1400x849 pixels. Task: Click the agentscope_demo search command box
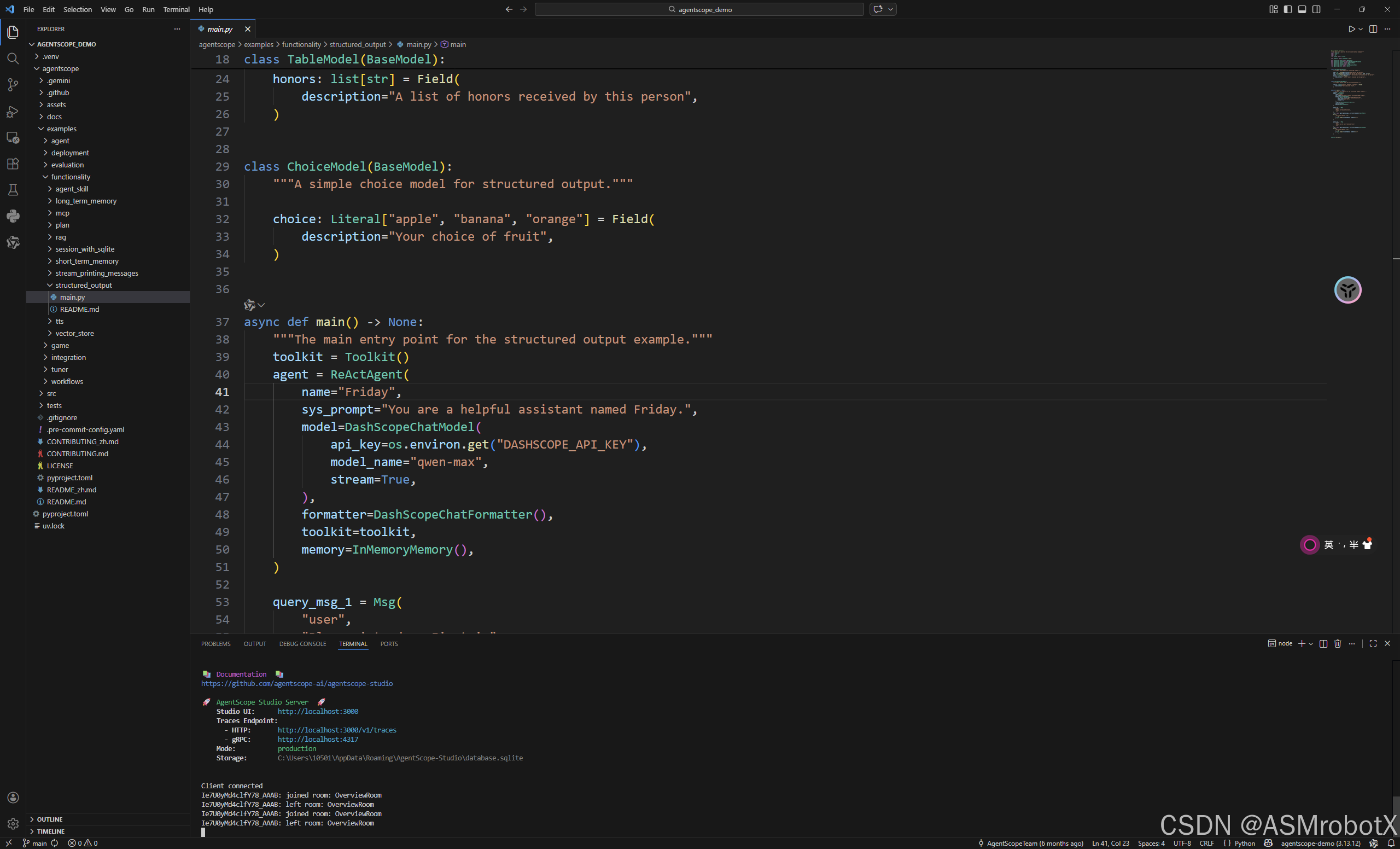click(x=699, y=9)
